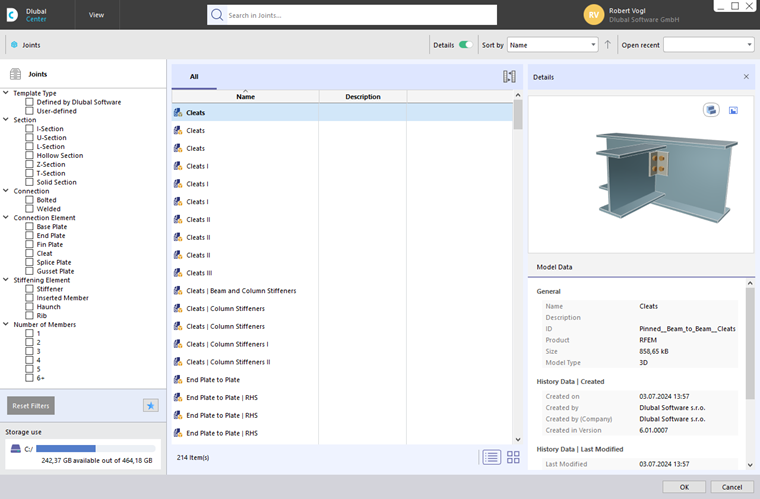Image resolution: width=760 pixels, height=499 pixels.
Task: Click icon of End Plate to Plate row
Action: 178,380
